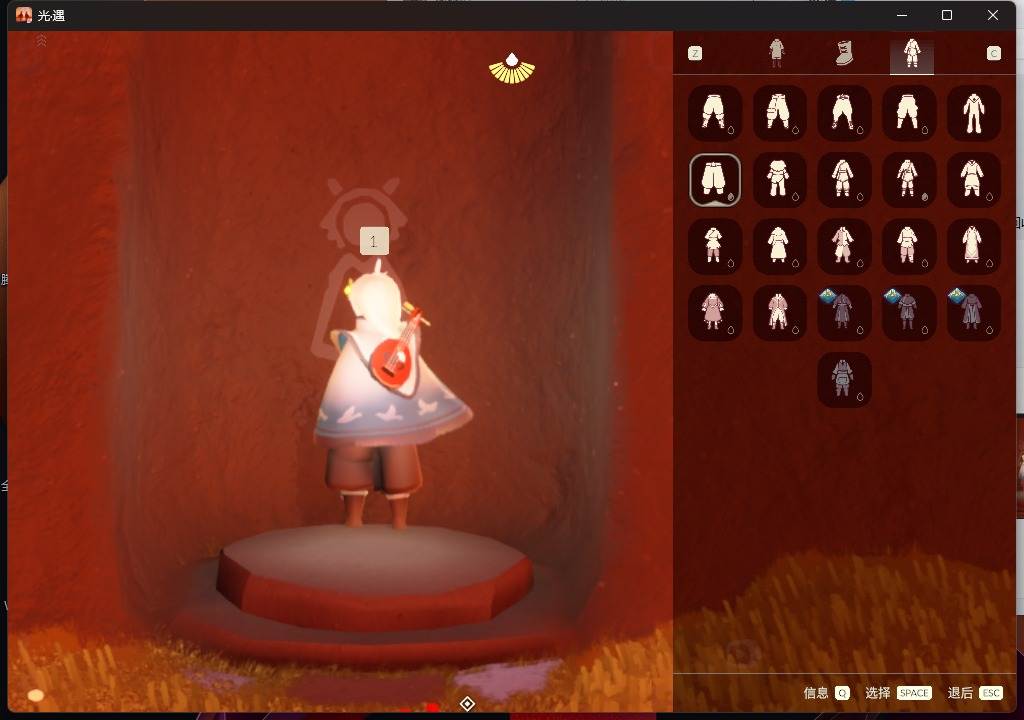Choose the third pants in the top row
Screen dimensions: 1024x720
844,113
